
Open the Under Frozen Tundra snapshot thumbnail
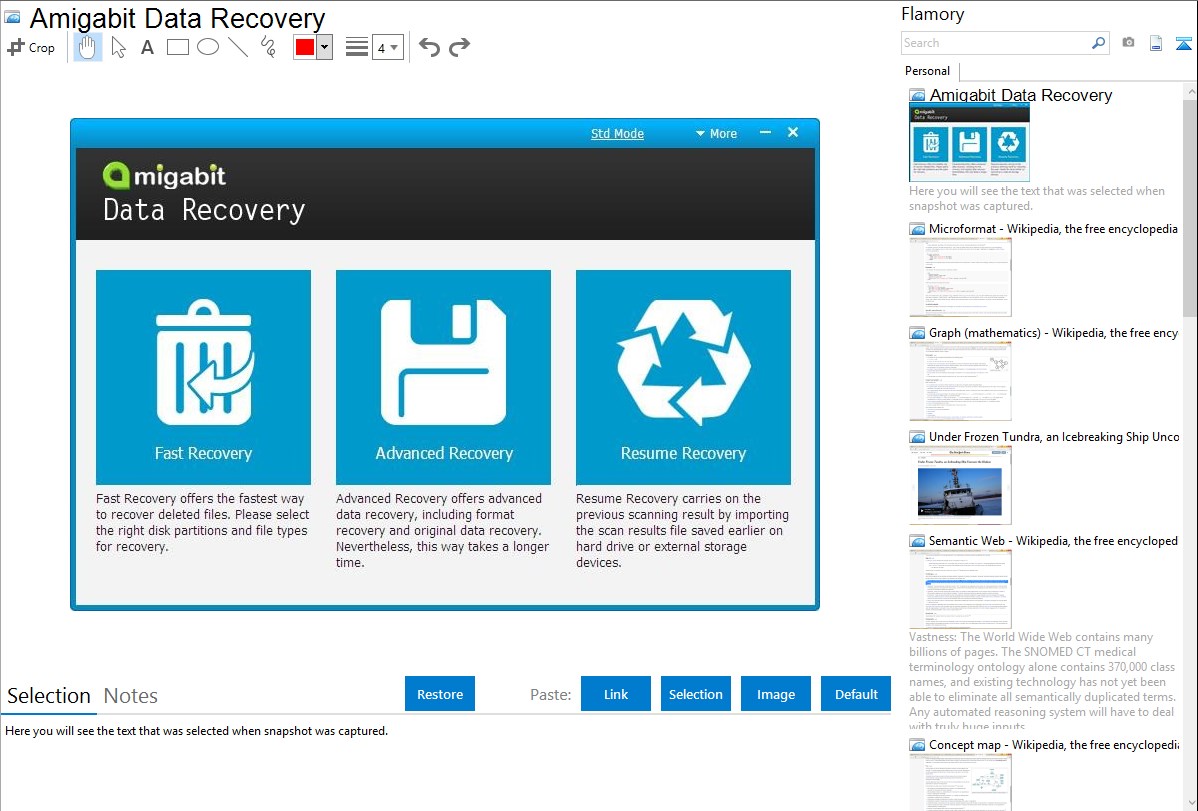[x=960, y=485]
